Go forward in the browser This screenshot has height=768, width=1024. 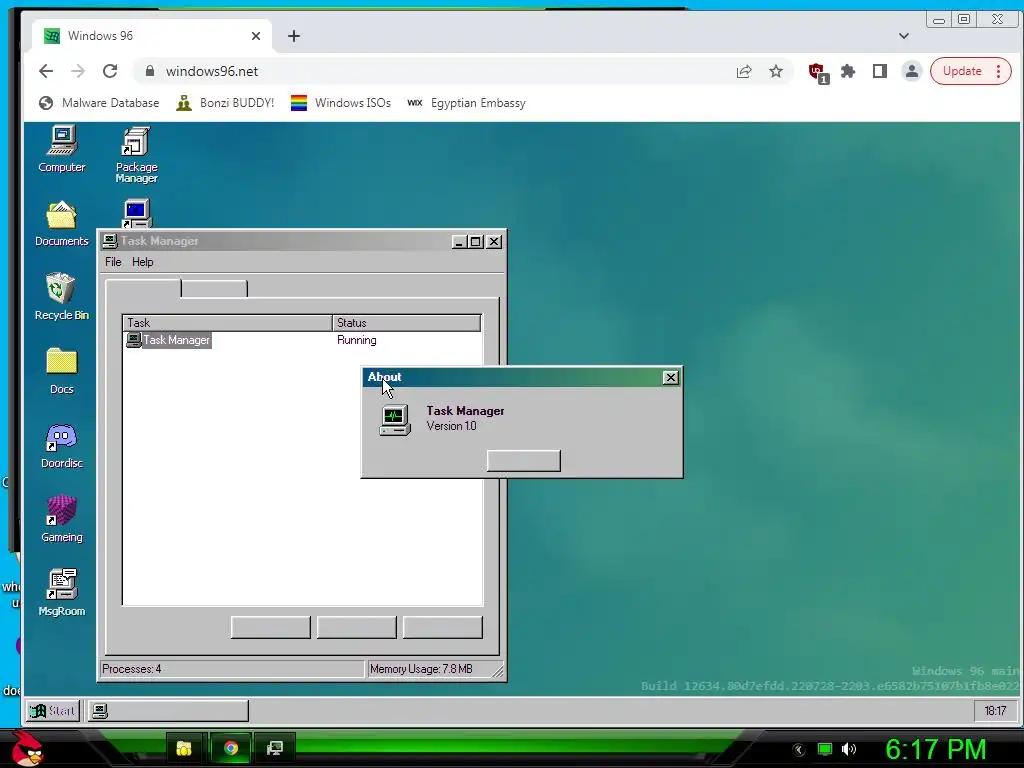[78, 71]
